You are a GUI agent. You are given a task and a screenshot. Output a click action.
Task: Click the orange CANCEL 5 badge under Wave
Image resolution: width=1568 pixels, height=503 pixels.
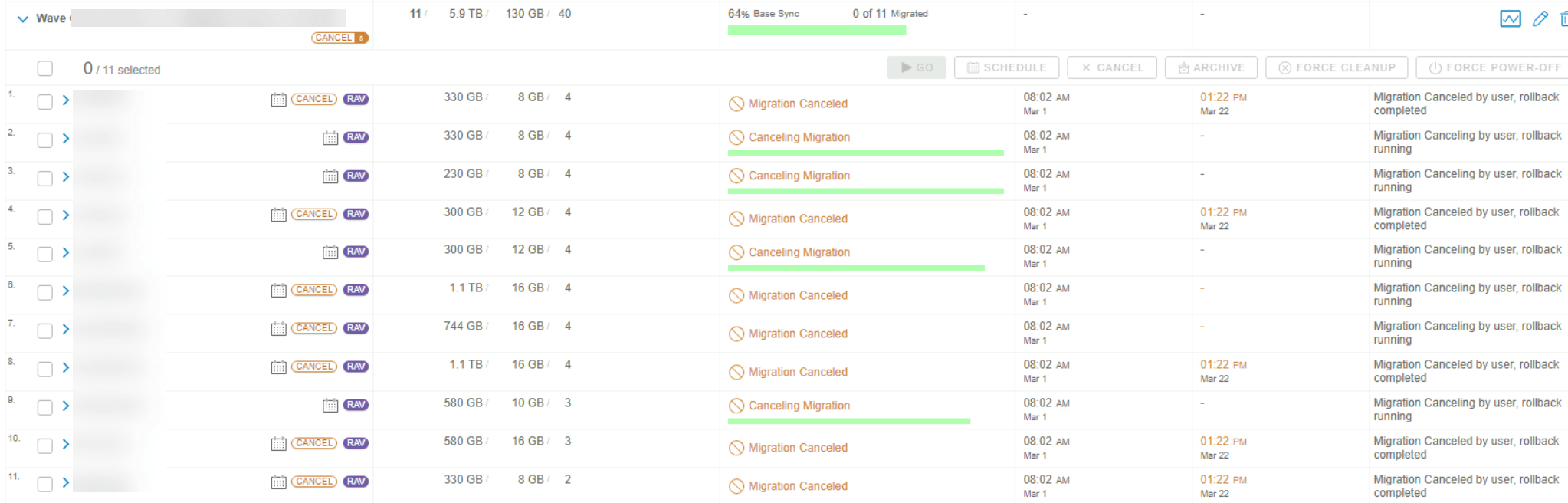(340, 38)
